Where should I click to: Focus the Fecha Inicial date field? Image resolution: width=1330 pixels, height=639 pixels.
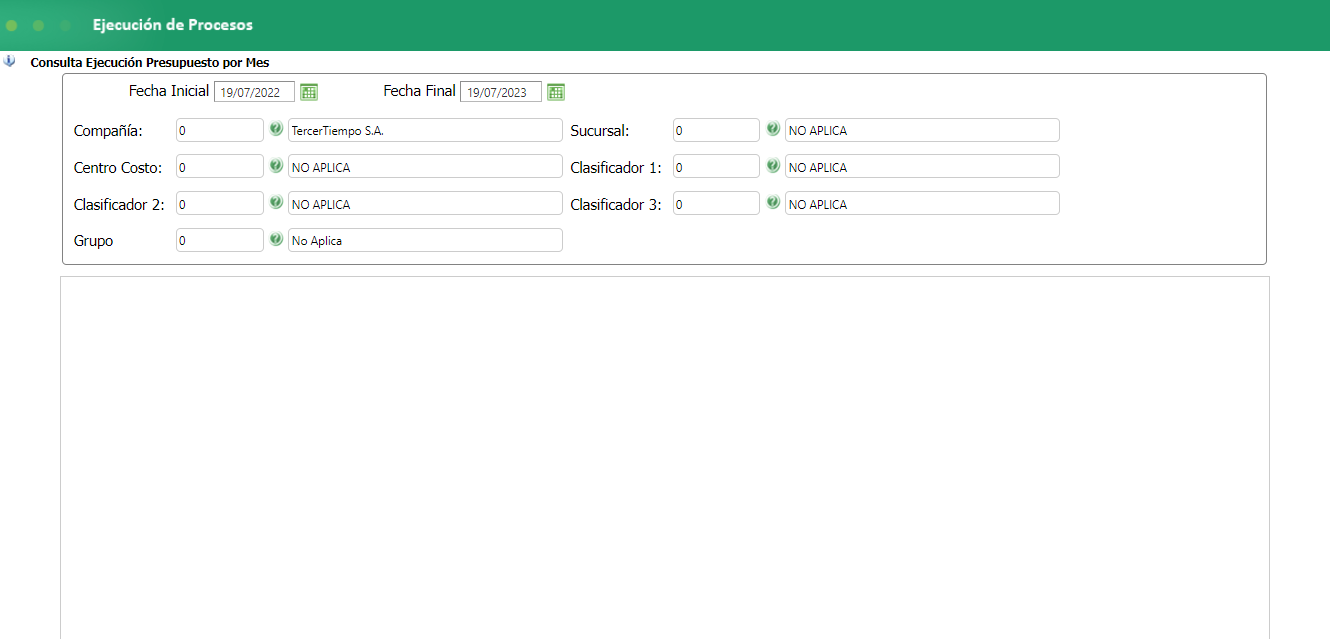(x=254, y=92)
